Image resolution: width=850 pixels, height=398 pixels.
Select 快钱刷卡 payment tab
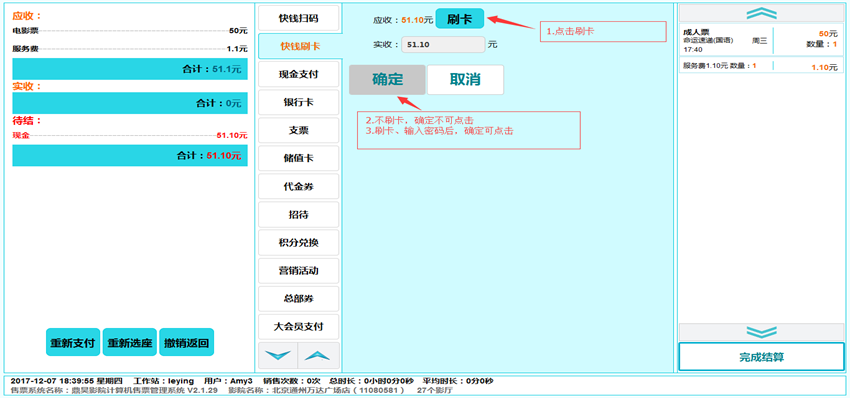[x=300, y=47]
